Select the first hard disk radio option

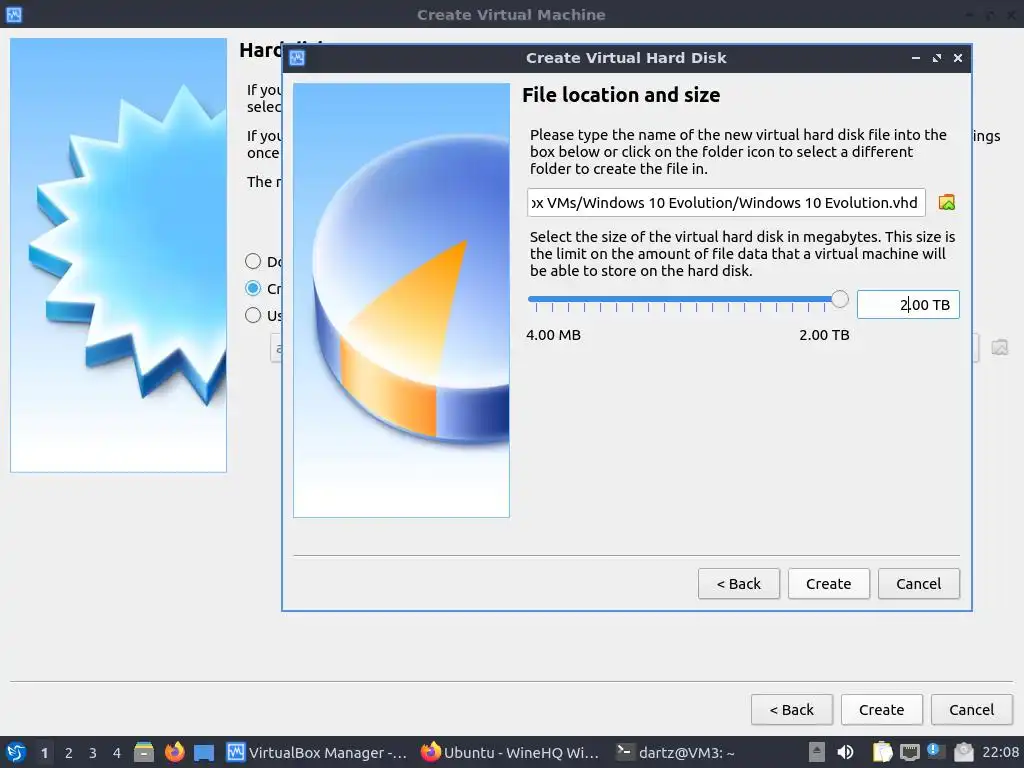[x=253, y=261]
